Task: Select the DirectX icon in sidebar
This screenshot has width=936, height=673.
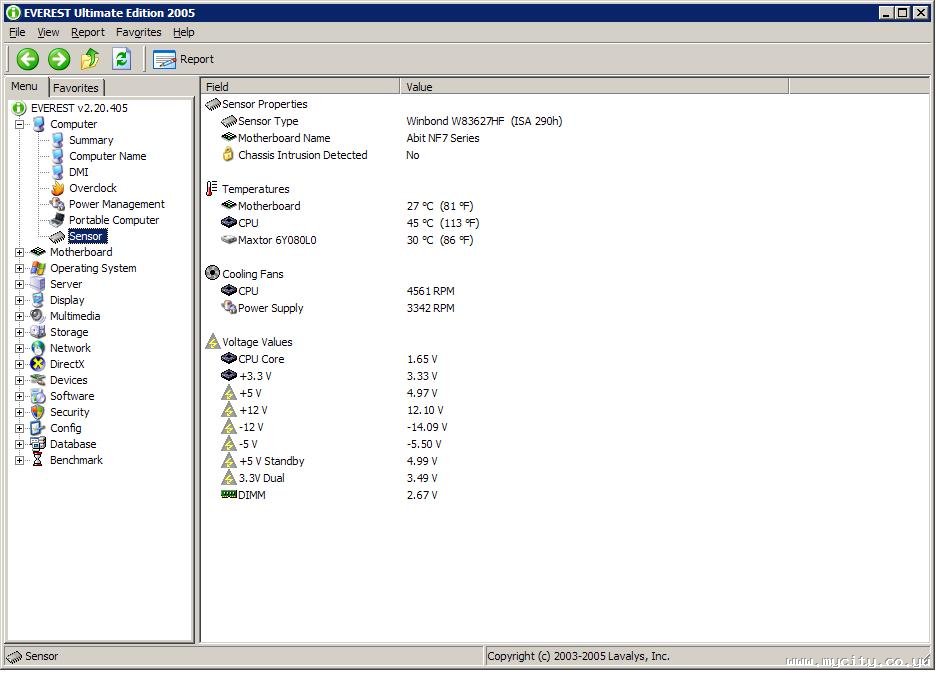Action: (x=38, y=364)
